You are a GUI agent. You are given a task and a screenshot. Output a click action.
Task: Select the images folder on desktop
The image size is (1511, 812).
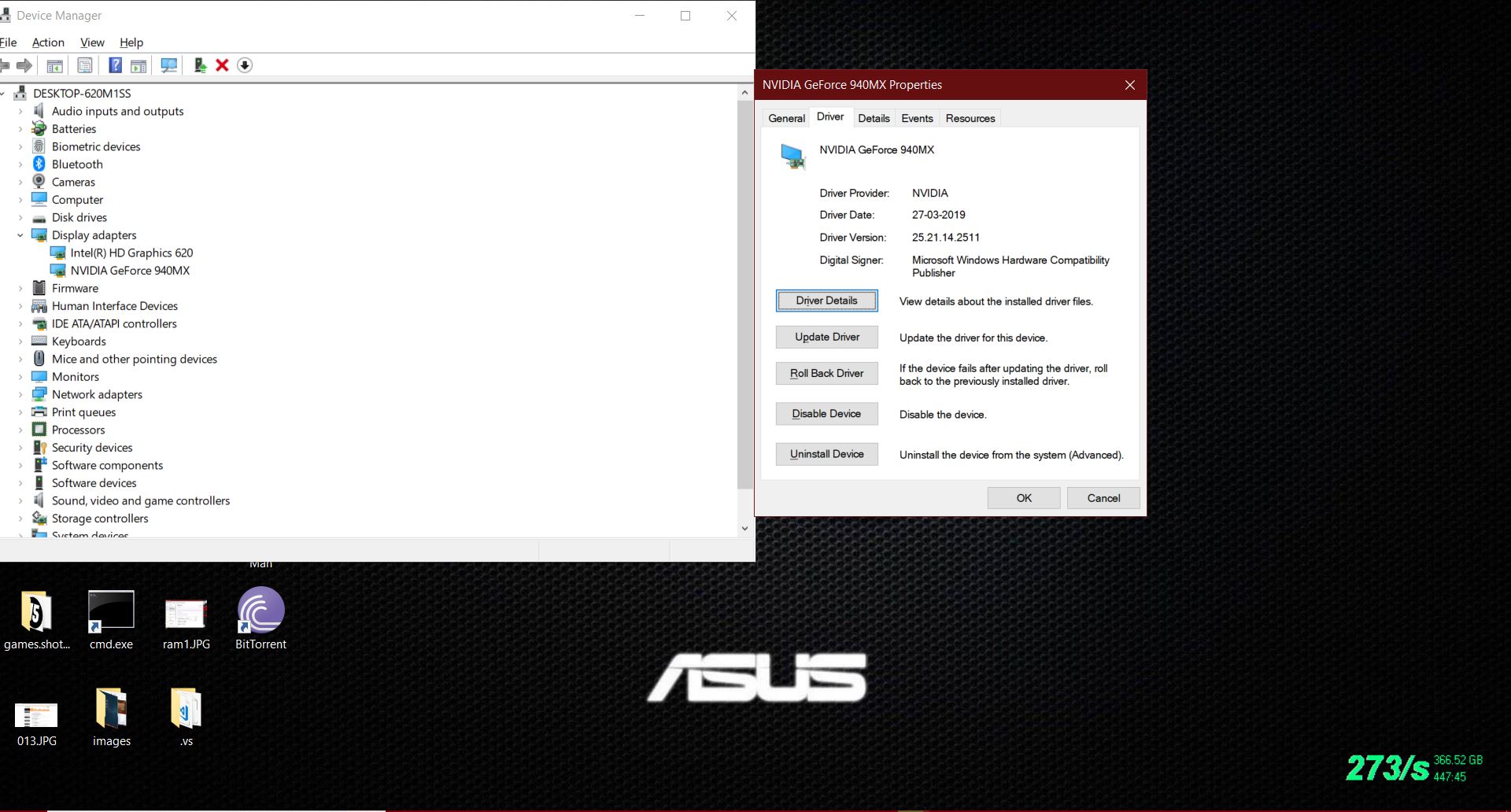coord(111,717)
